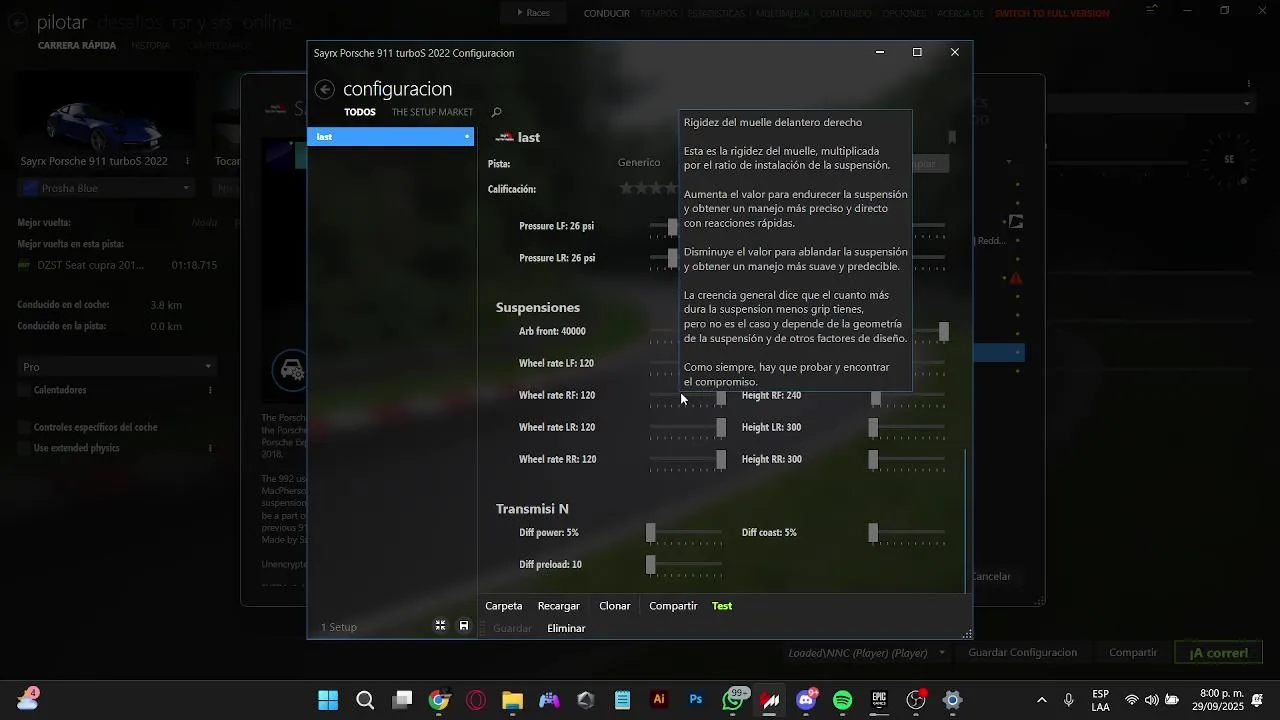The image size is (1280, 720).
Task: Open the Prosha Blue skin dropdown in main window
Action: tap(105, 188)
